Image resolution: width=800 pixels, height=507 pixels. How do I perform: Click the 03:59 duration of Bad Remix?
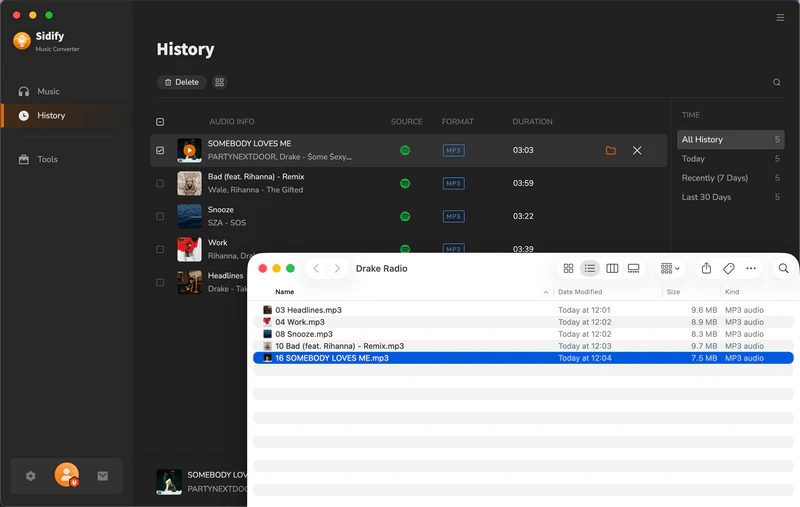pyautogui.click(x=523, y=183)
